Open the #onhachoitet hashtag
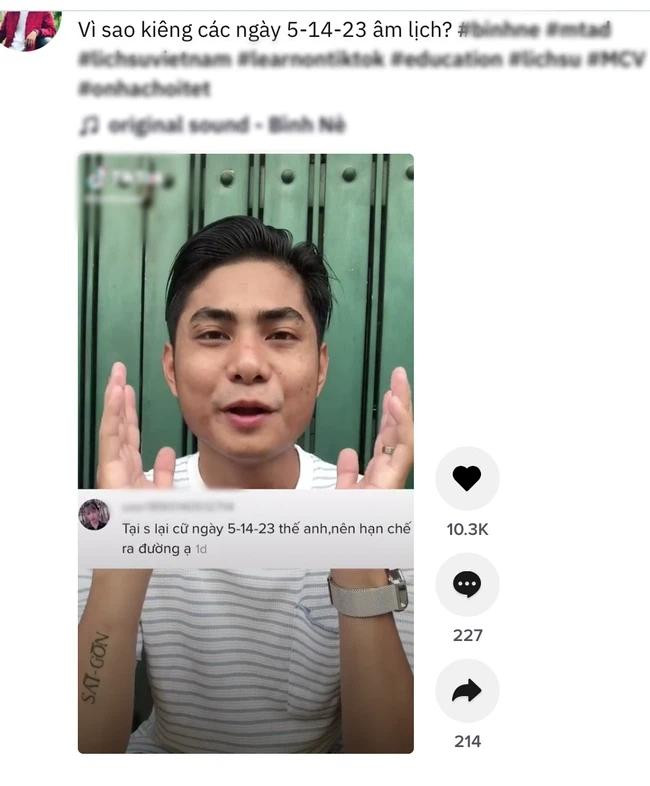 144,89
